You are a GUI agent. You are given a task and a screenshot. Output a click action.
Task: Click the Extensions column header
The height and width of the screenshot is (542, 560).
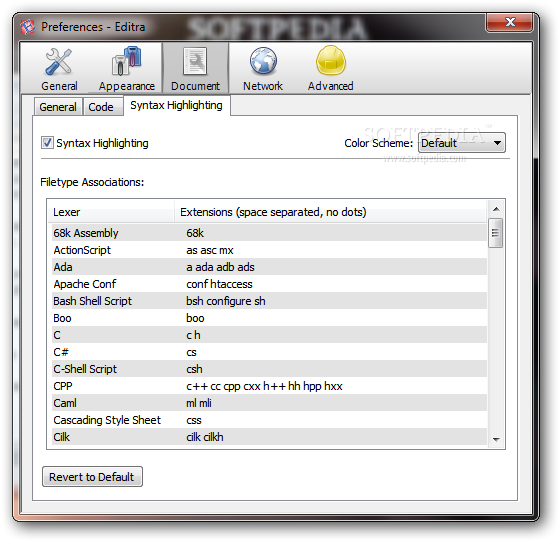click(x=330, y=212)
